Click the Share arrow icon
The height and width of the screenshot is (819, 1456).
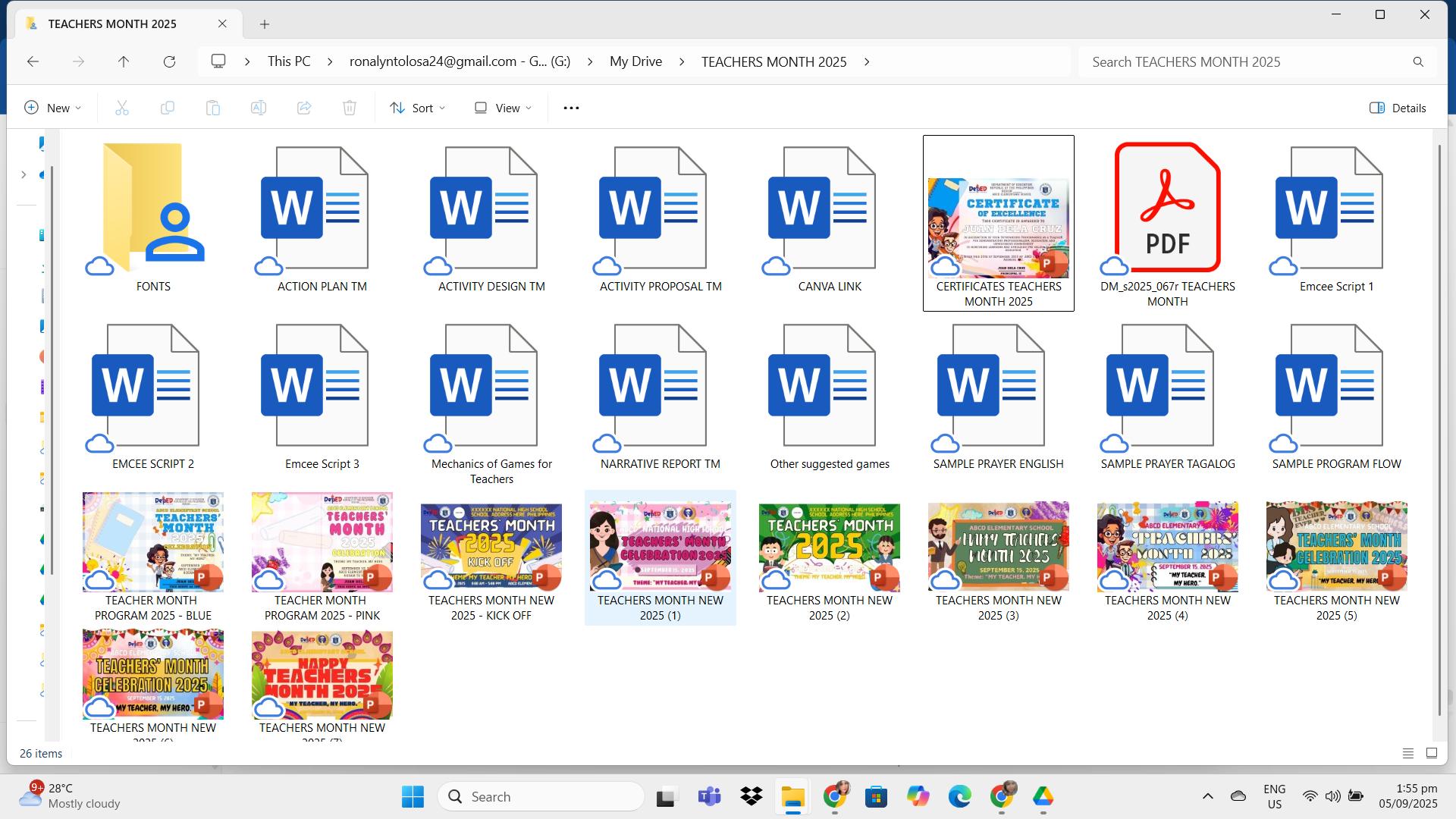(x=304, y=108)
